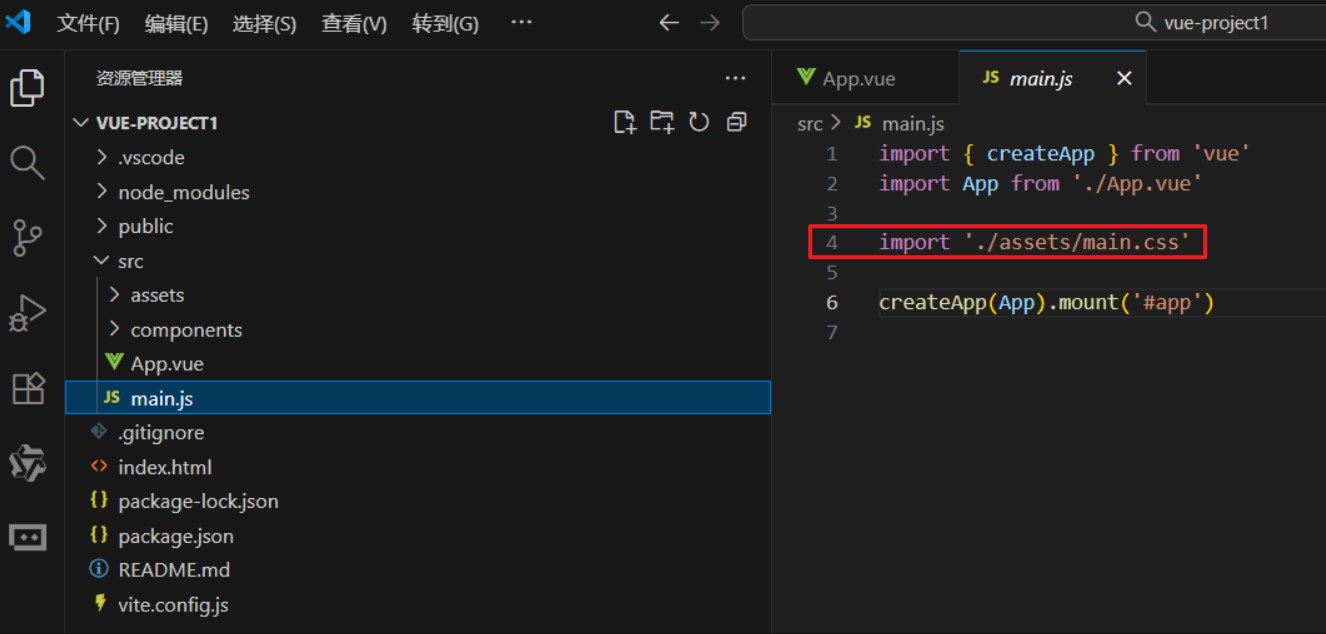Open the 查看(V) menu
1326x634 pixels.
pos(354,24)
